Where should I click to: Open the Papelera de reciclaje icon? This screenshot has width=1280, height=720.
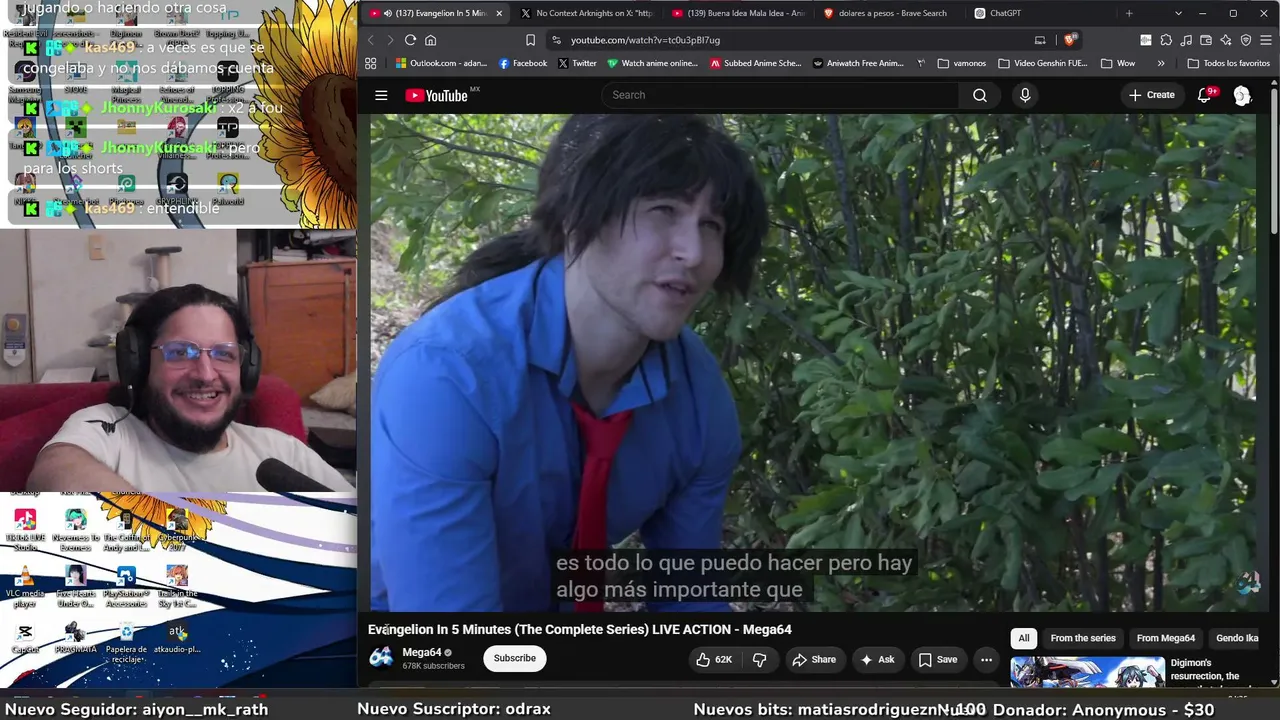[126, 643]
